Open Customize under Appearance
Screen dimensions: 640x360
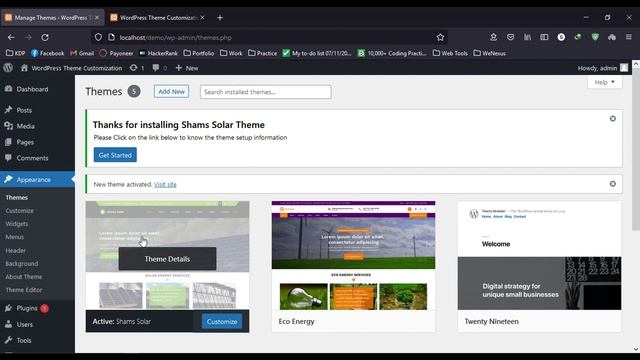(x=20, y=211)
